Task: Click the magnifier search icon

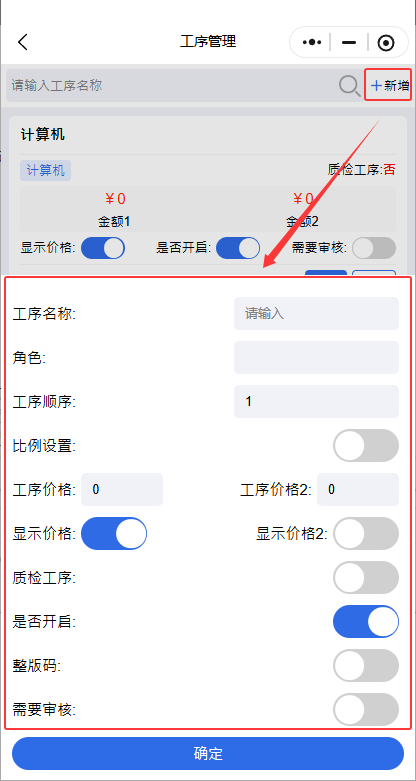Action: (x=349, y=86)
